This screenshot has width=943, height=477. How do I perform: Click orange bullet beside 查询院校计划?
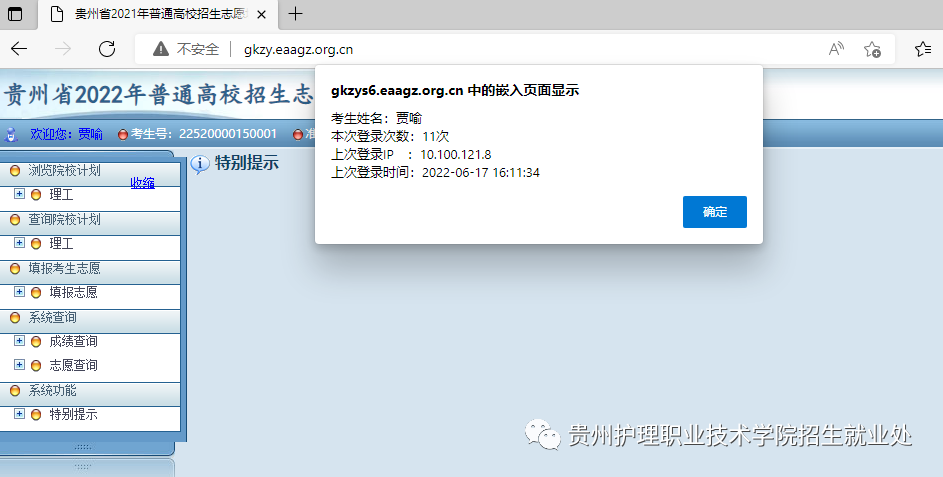(15, 220)
